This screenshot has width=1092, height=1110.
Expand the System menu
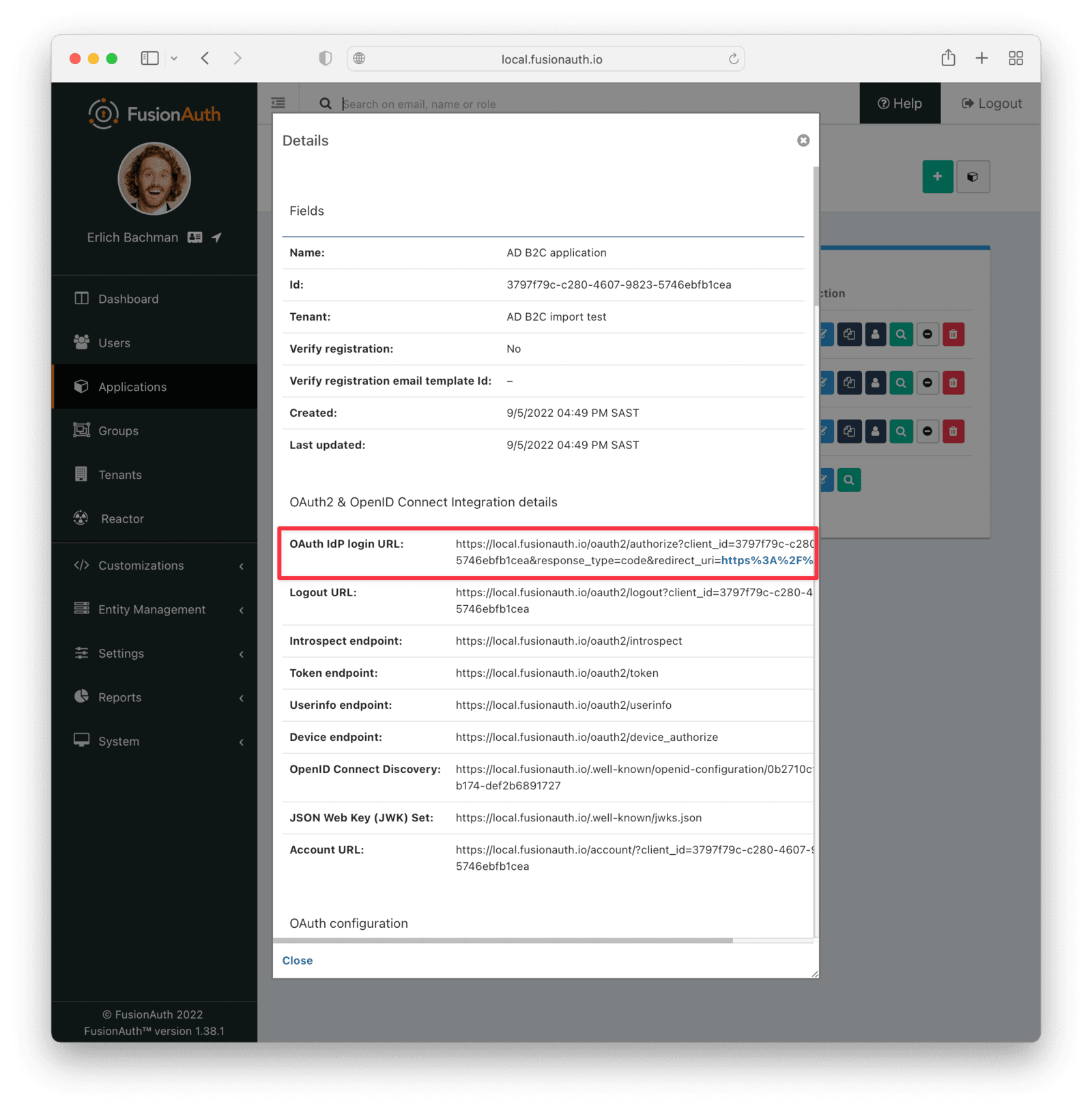pyautogui.click(x=154, y=742)
